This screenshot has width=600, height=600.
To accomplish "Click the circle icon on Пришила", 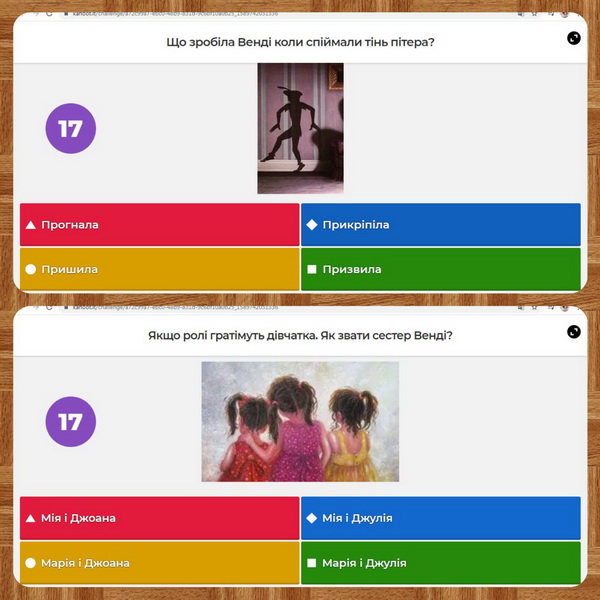I will point(31,269).
